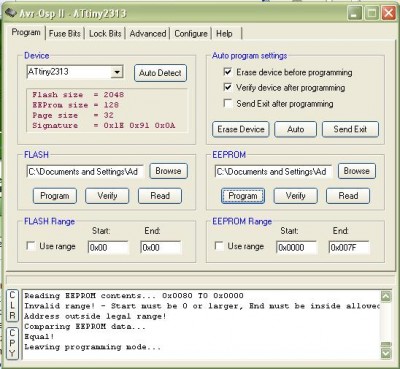This screenshot has width=400, height=369.
Task: Verify the EEPROM memory
Action: click(295, 196)
